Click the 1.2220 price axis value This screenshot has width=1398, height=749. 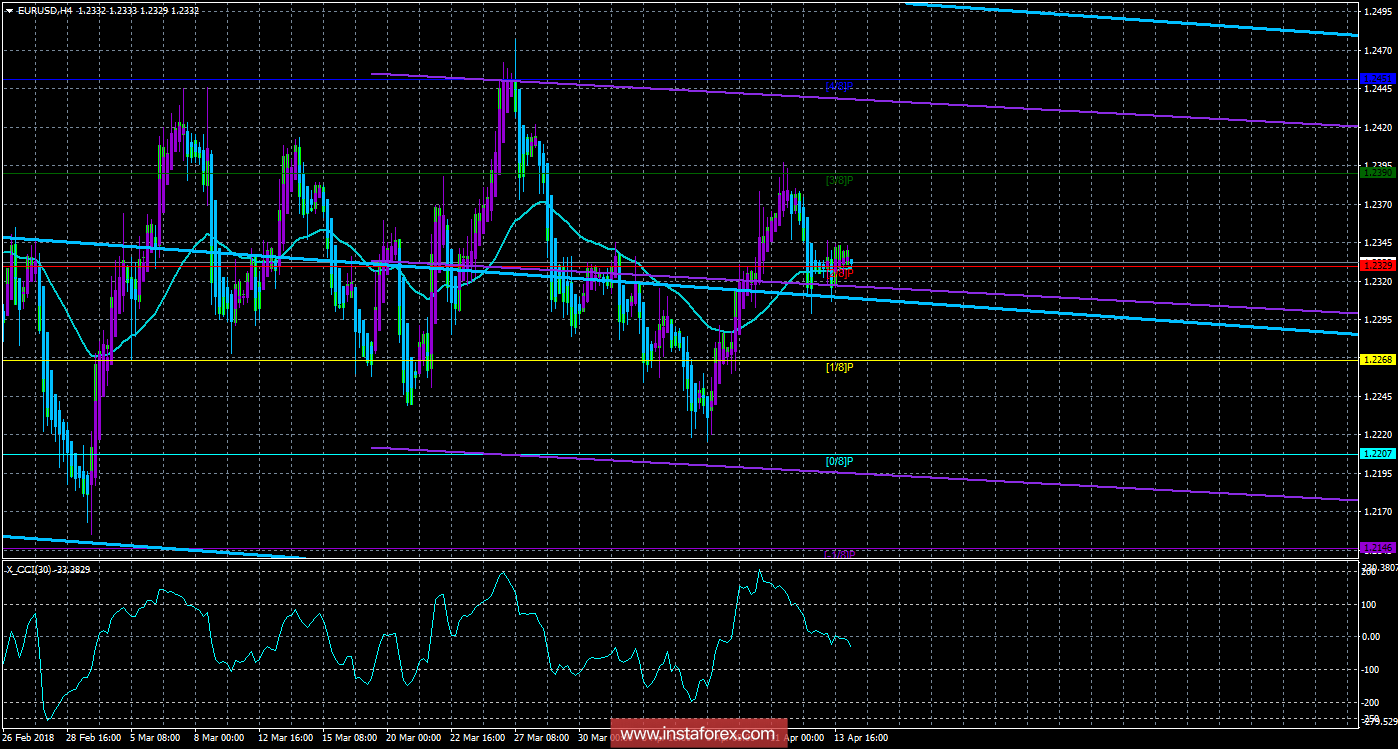[1377, 434]
